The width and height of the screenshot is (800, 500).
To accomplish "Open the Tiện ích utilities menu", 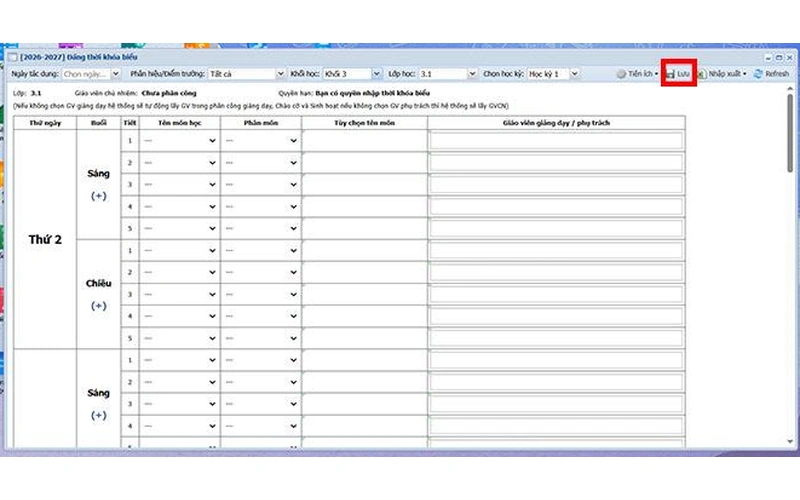I will click(637, 73).
